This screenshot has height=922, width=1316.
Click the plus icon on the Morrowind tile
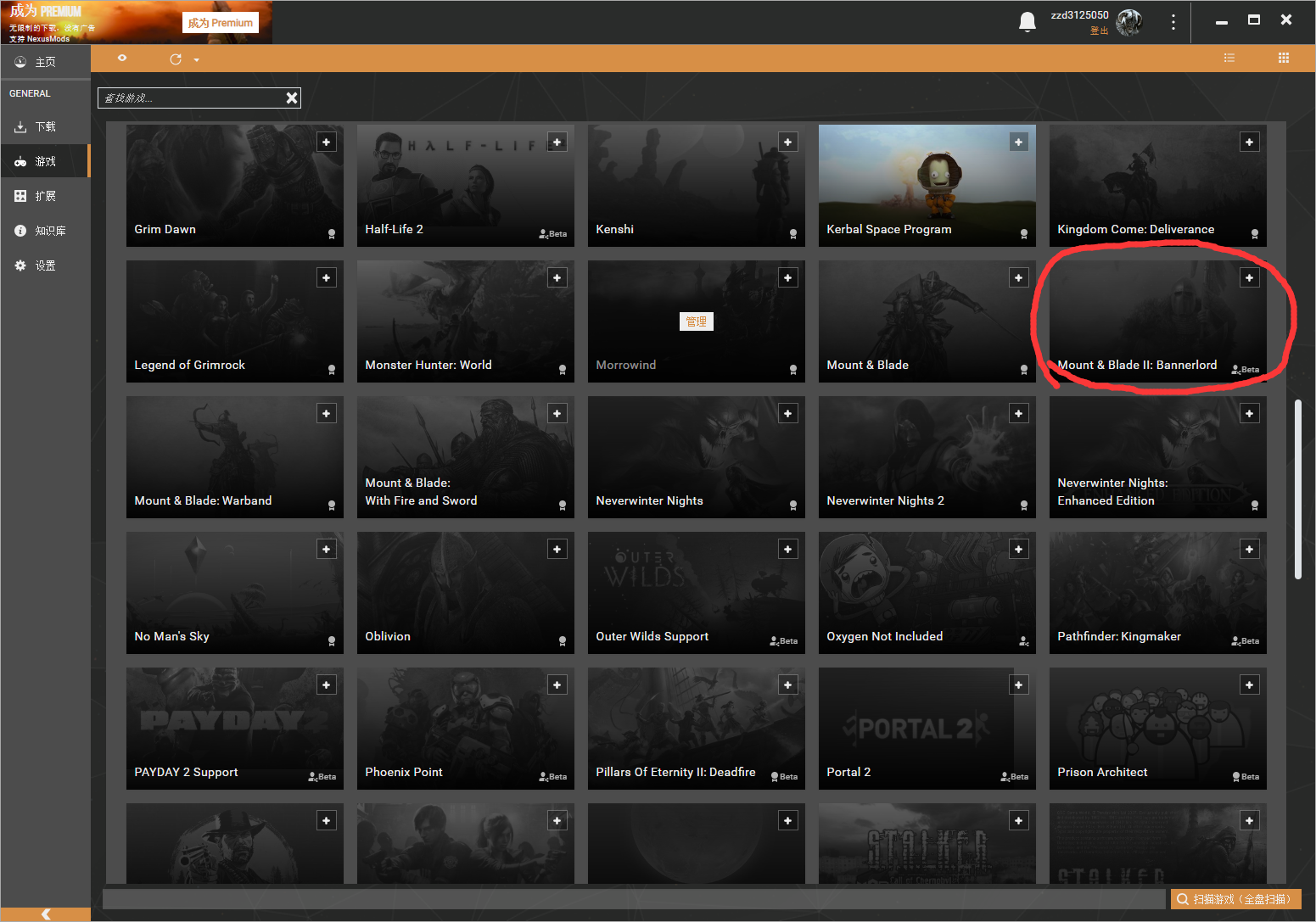click(x=788, y=278)
